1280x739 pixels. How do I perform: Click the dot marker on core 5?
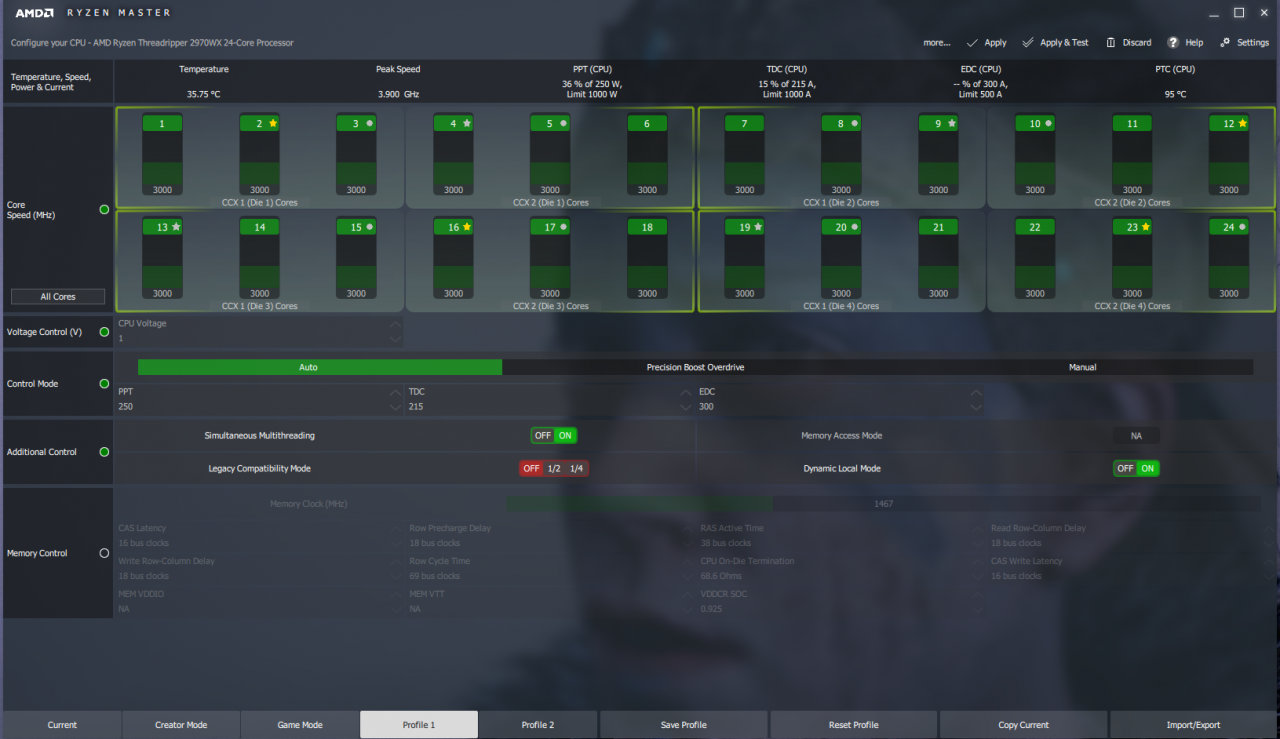(563, 123)
